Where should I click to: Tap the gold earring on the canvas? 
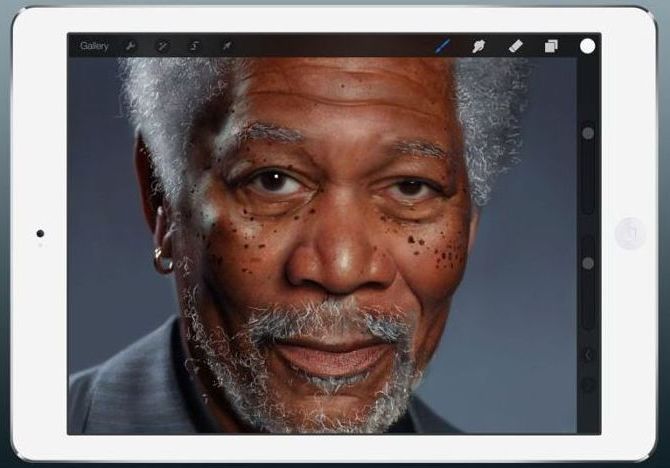point(162,262)
